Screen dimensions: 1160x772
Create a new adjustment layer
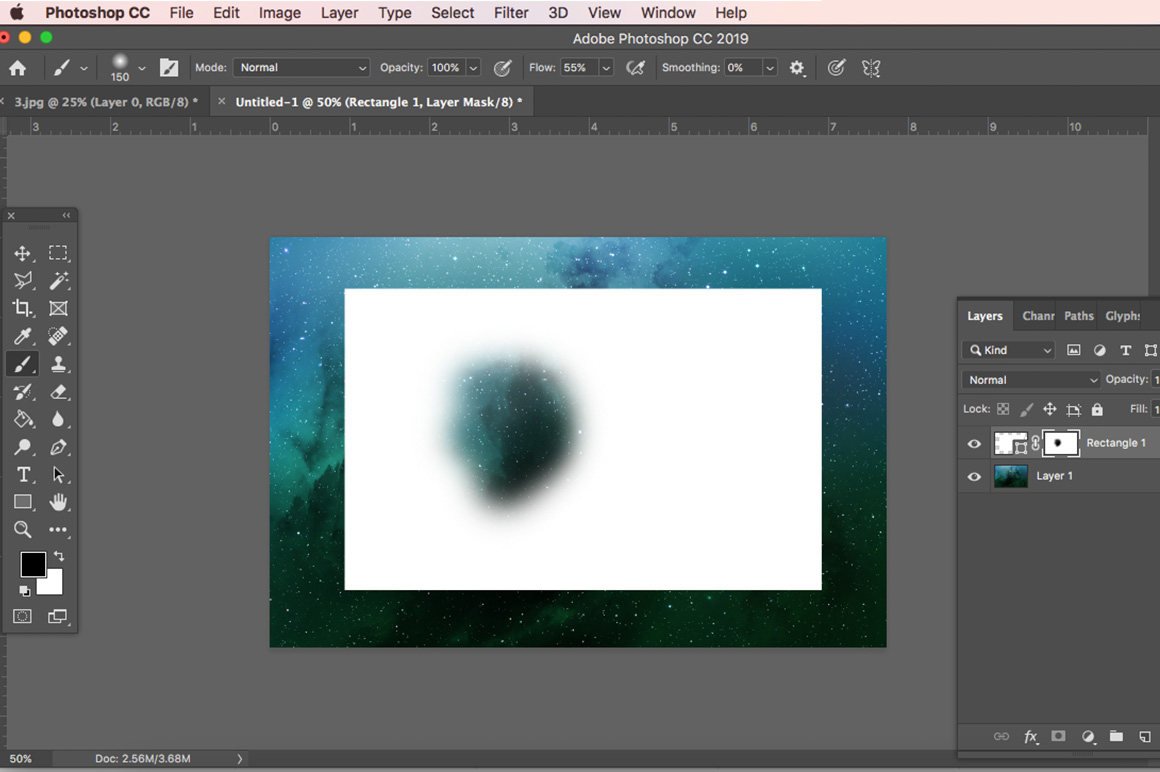1088,737
